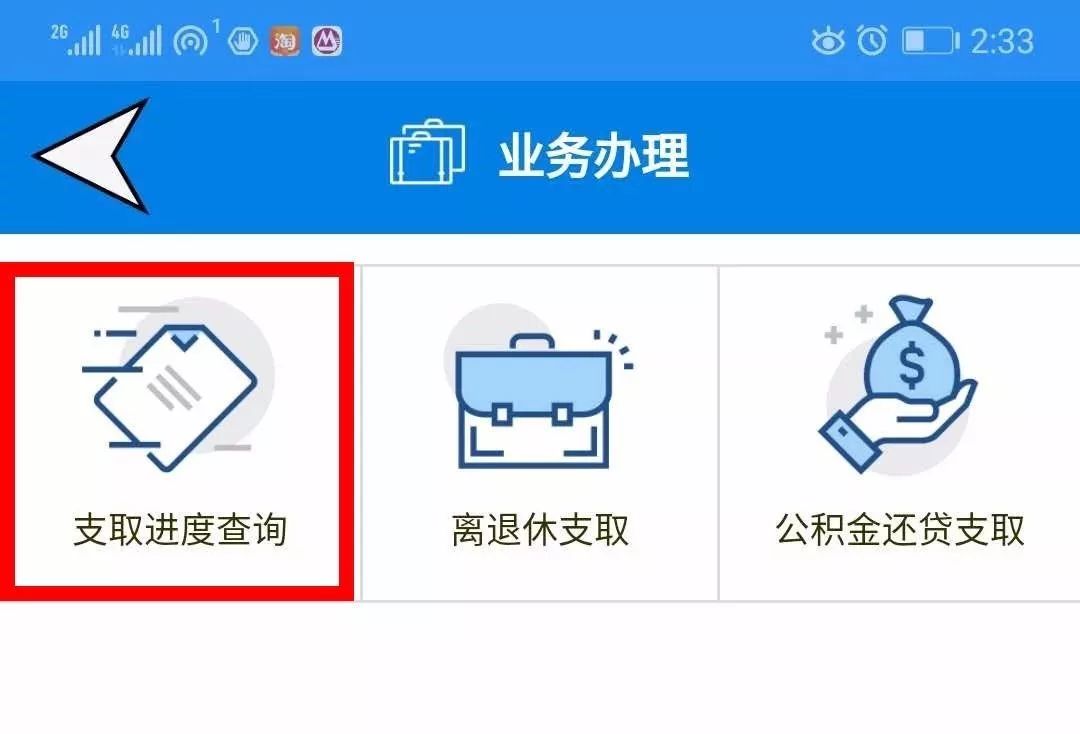Select the 支取进度查询 text label
Image resolution: width=1080 pixels, height=734 pixels.
pos(180,529)
